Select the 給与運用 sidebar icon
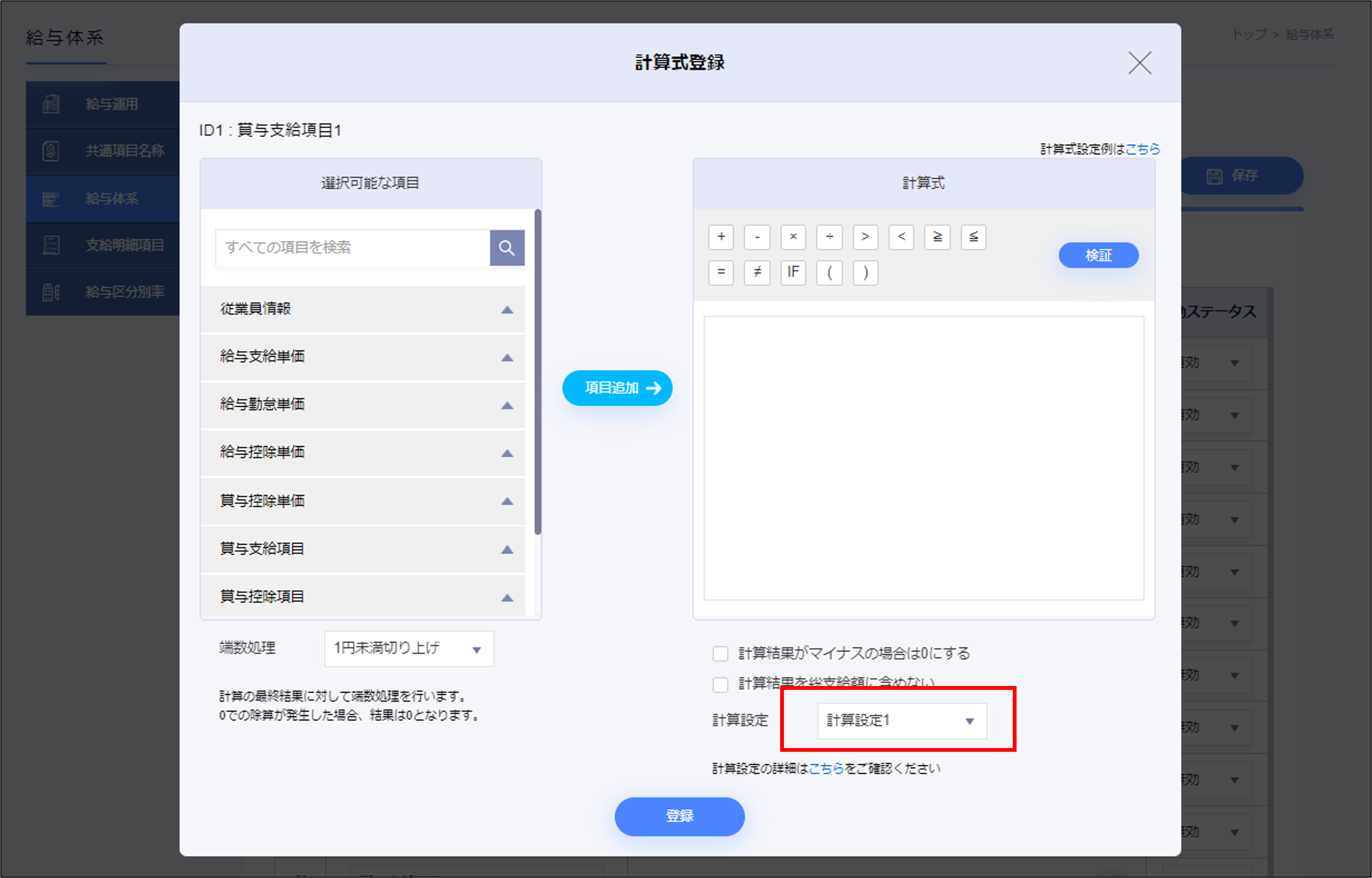The width and height of the screenshot is (1372, 878). [51, 104]
